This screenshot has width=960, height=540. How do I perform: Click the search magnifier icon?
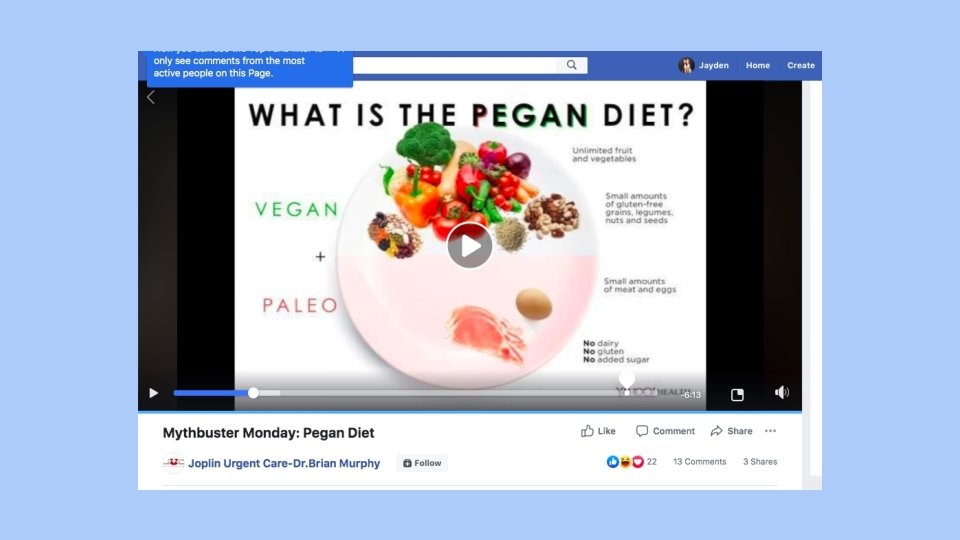pyautogui.click(x=571, y=65)
